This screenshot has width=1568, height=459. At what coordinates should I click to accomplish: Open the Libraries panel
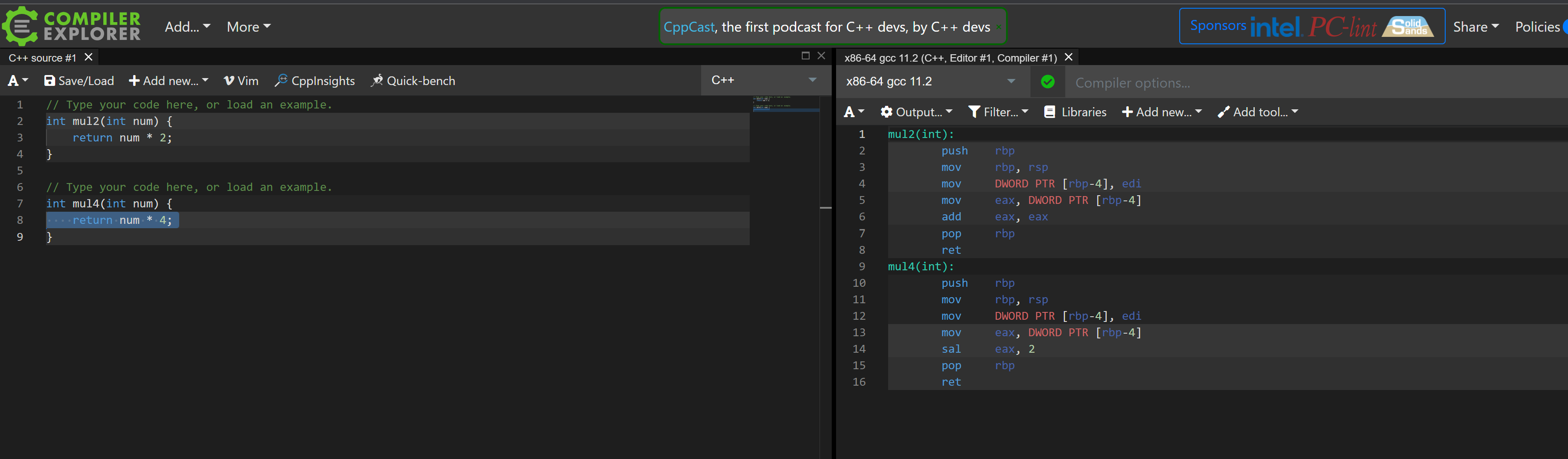click(1076, 112)
